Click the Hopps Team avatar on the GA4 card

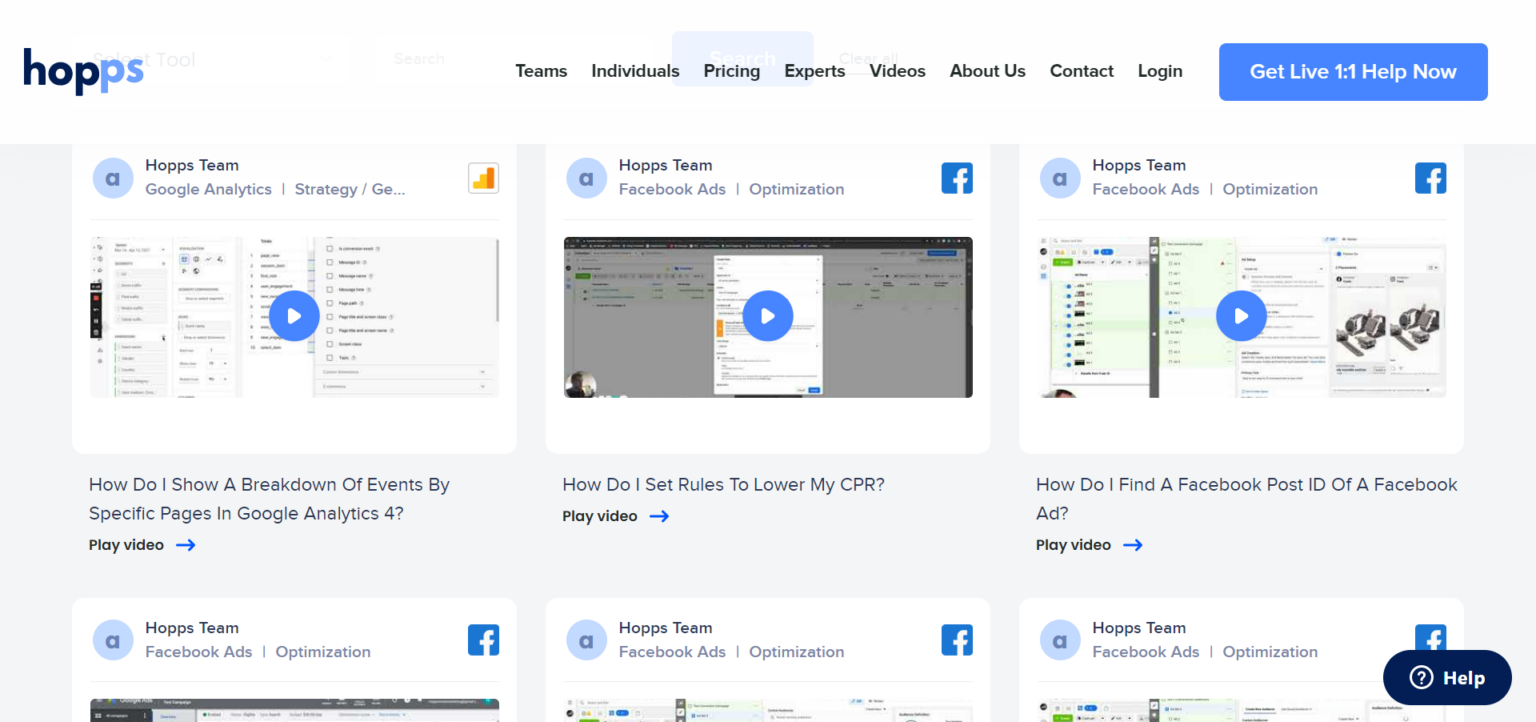112,177
